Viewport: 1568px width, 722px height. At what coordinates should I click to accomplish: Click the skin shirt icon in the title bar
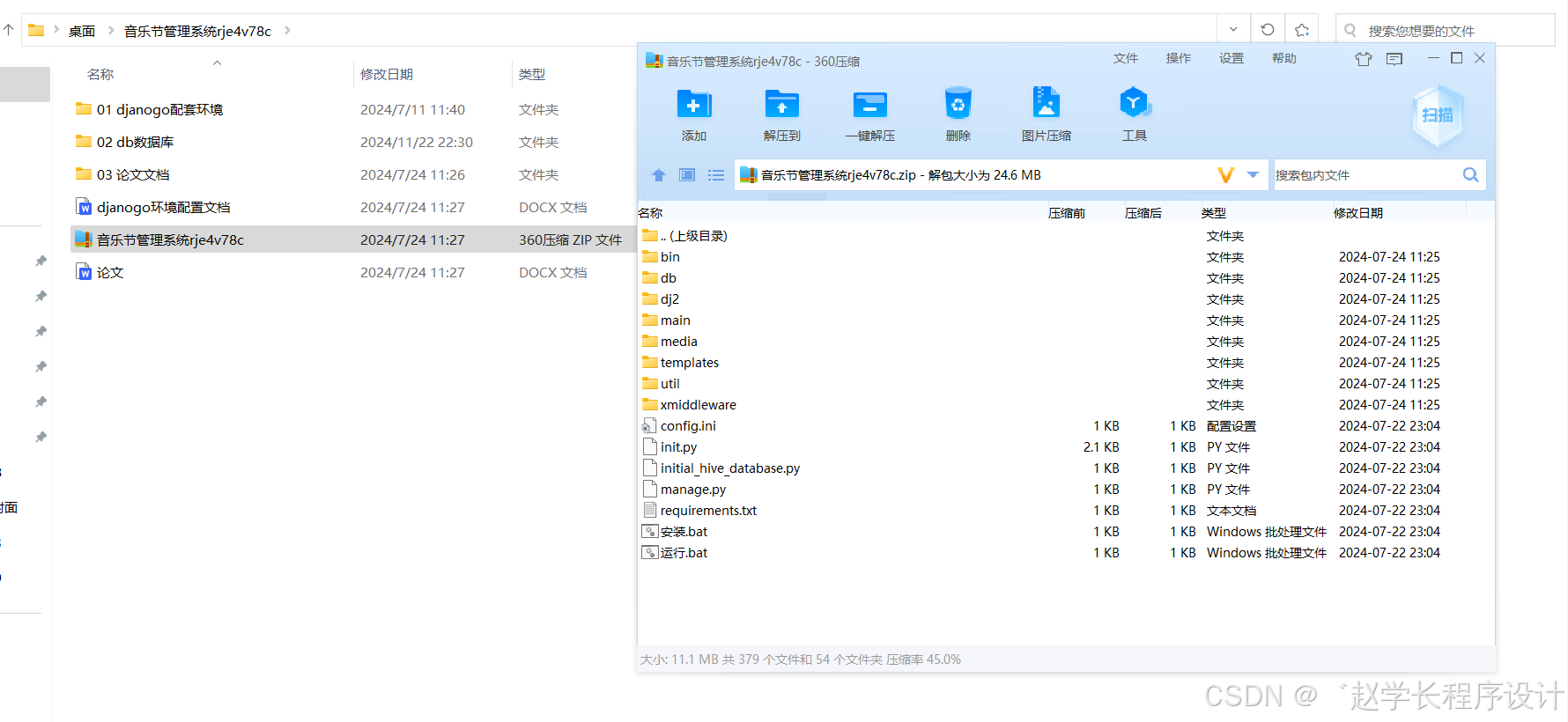(1364, 59)
